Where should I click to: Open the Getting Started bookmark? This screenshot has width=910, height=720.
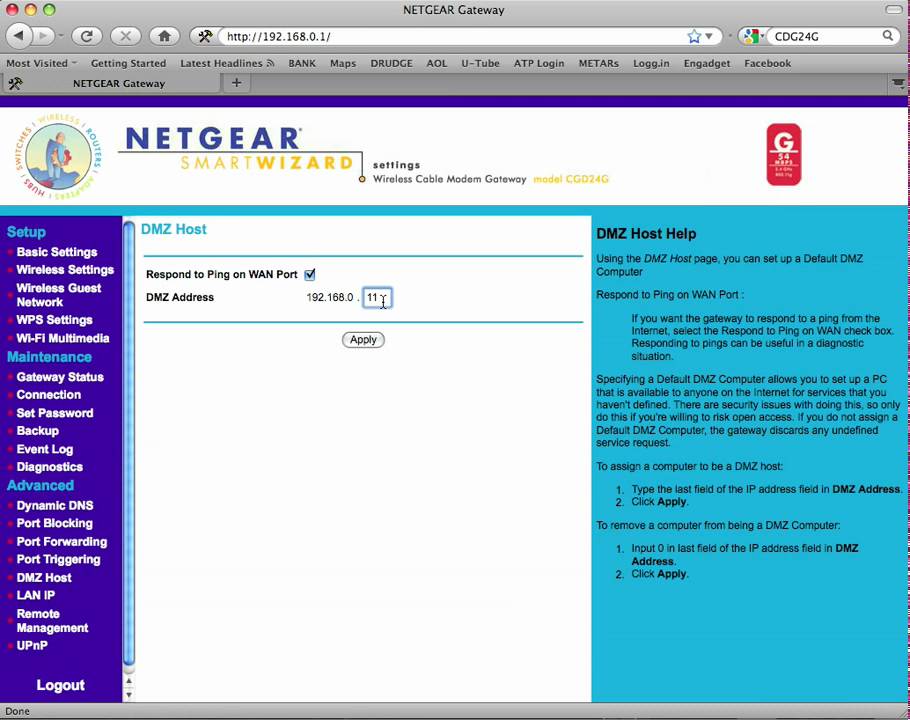click(x=128, y=63)
